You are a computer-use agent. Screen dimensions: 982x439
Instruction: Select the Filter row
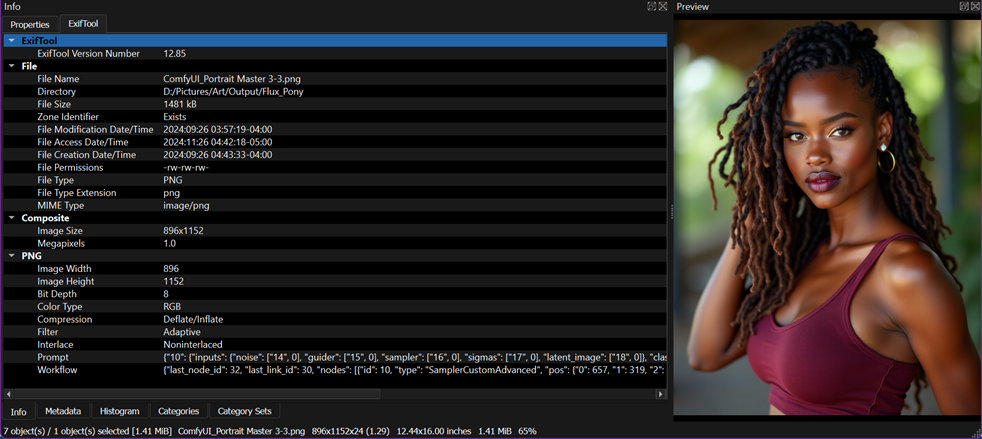tap(335, 332)
